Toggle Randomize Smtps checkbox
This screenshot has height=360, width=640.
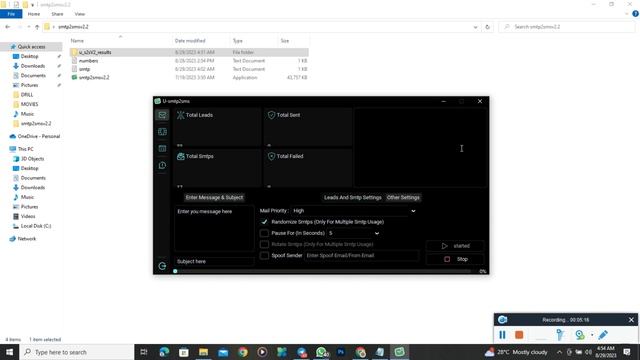click(x=264, y=222)
